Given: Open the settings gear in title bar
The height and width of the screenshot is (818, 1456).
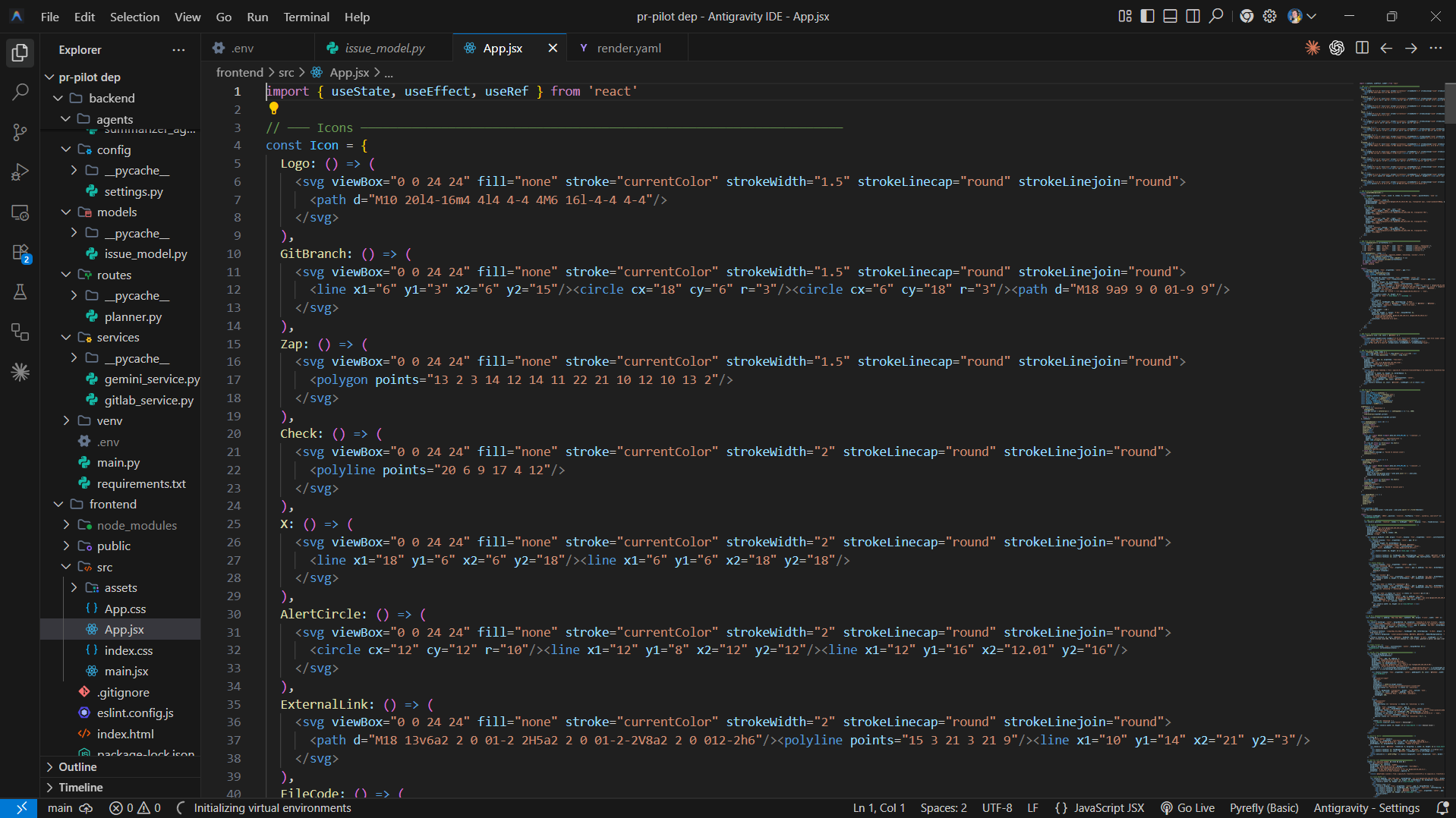Looking at the screenshot, I should pyautogui.click(x=1269, y=16).
